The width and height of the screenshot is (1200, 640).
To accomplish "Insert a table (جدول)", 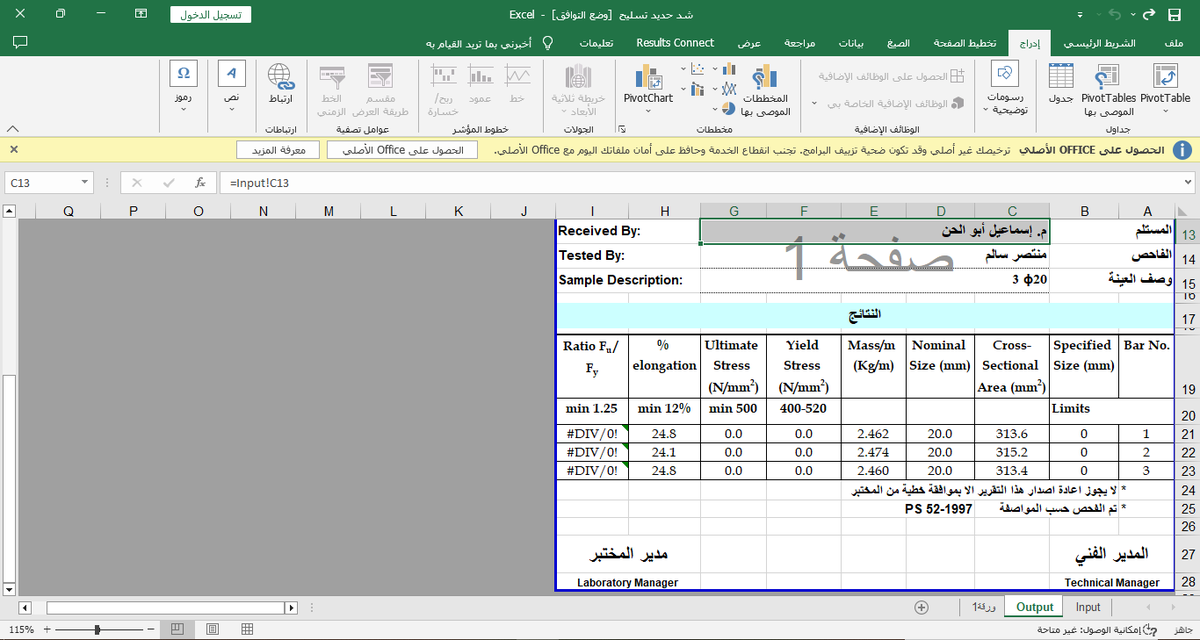I will click(x=1061, y=84).
